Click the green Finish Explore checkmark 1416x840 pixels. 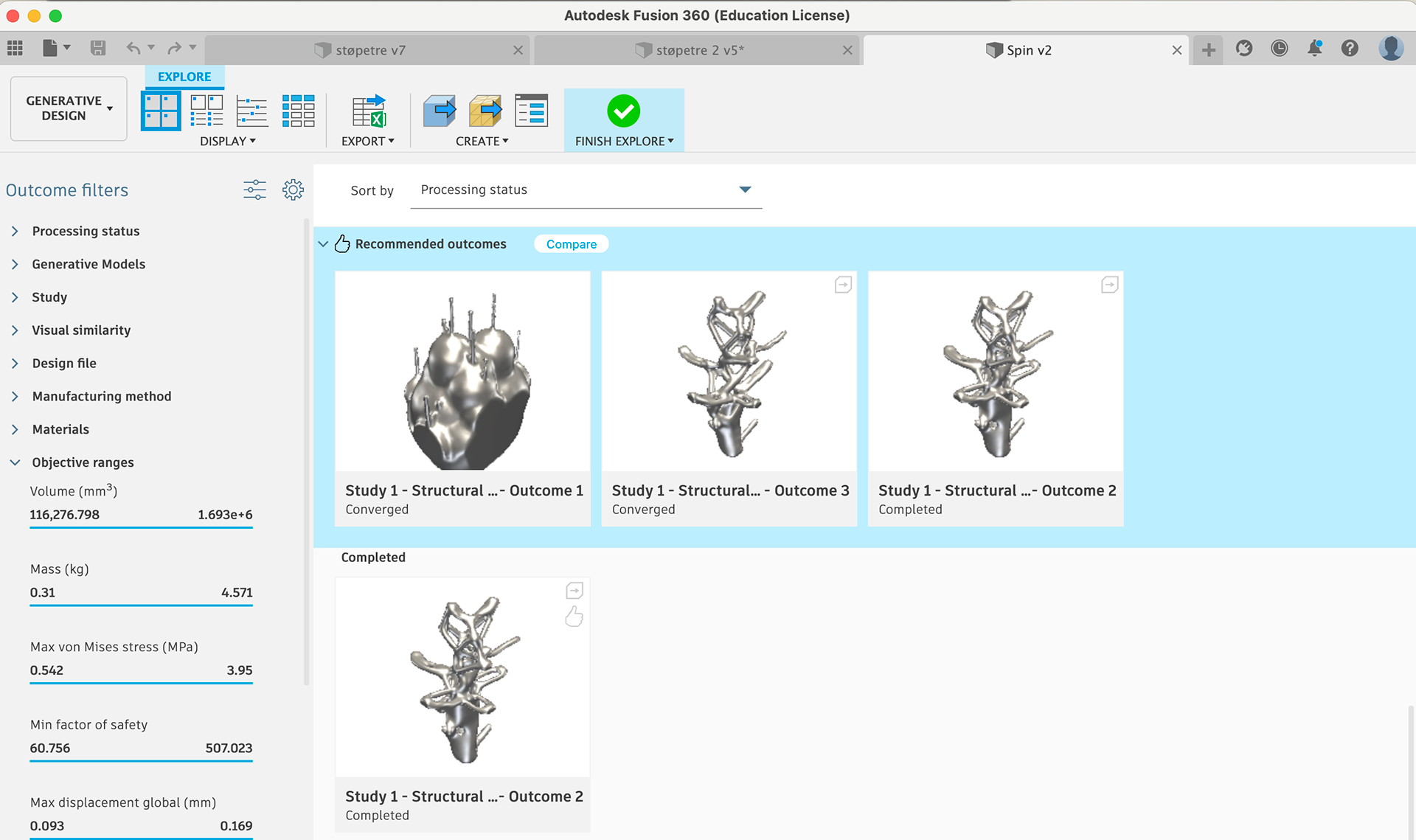click(623, 111)
